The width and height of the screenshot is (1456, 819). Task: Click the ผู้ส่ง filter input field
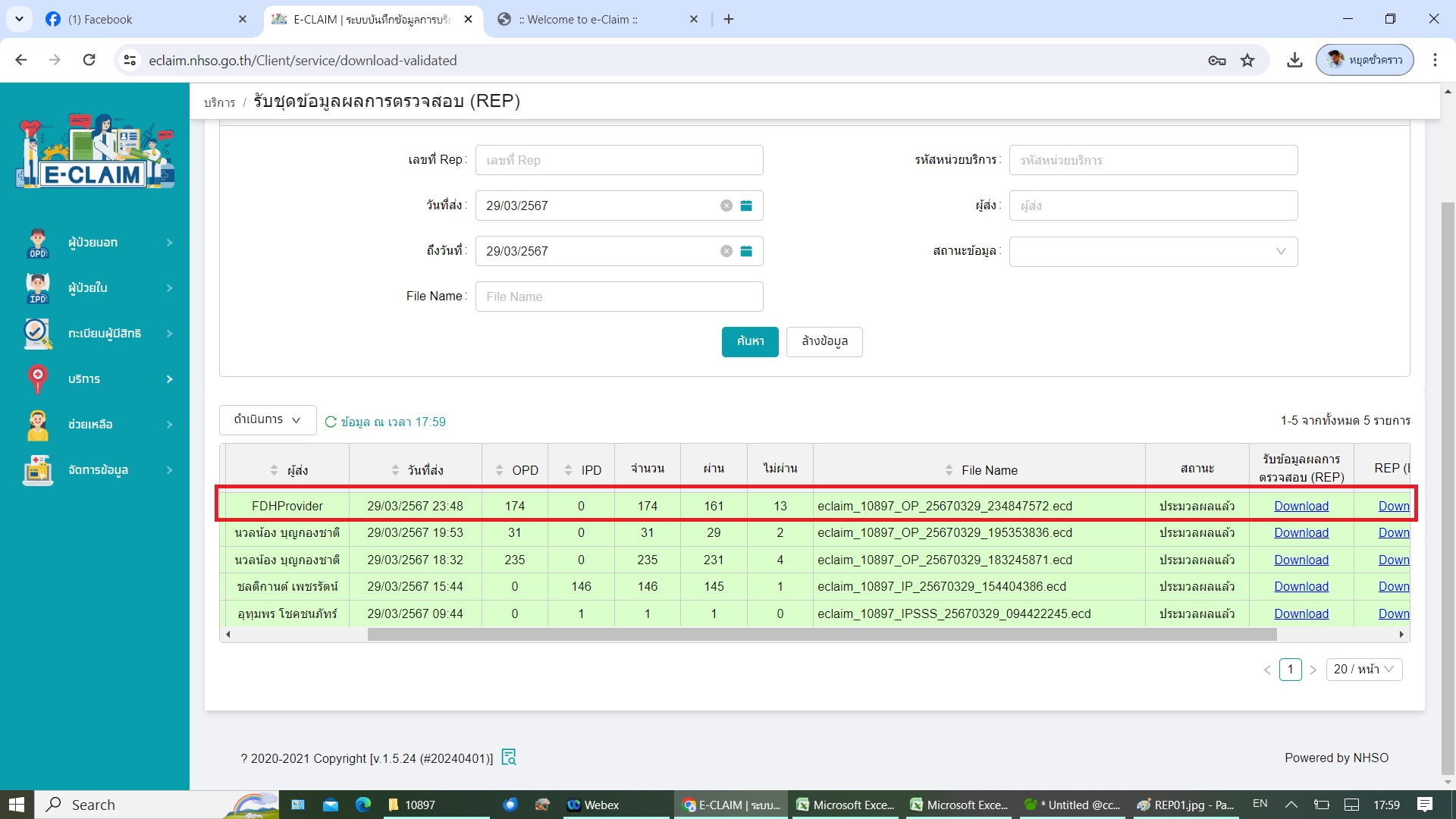coord(1153,206)
